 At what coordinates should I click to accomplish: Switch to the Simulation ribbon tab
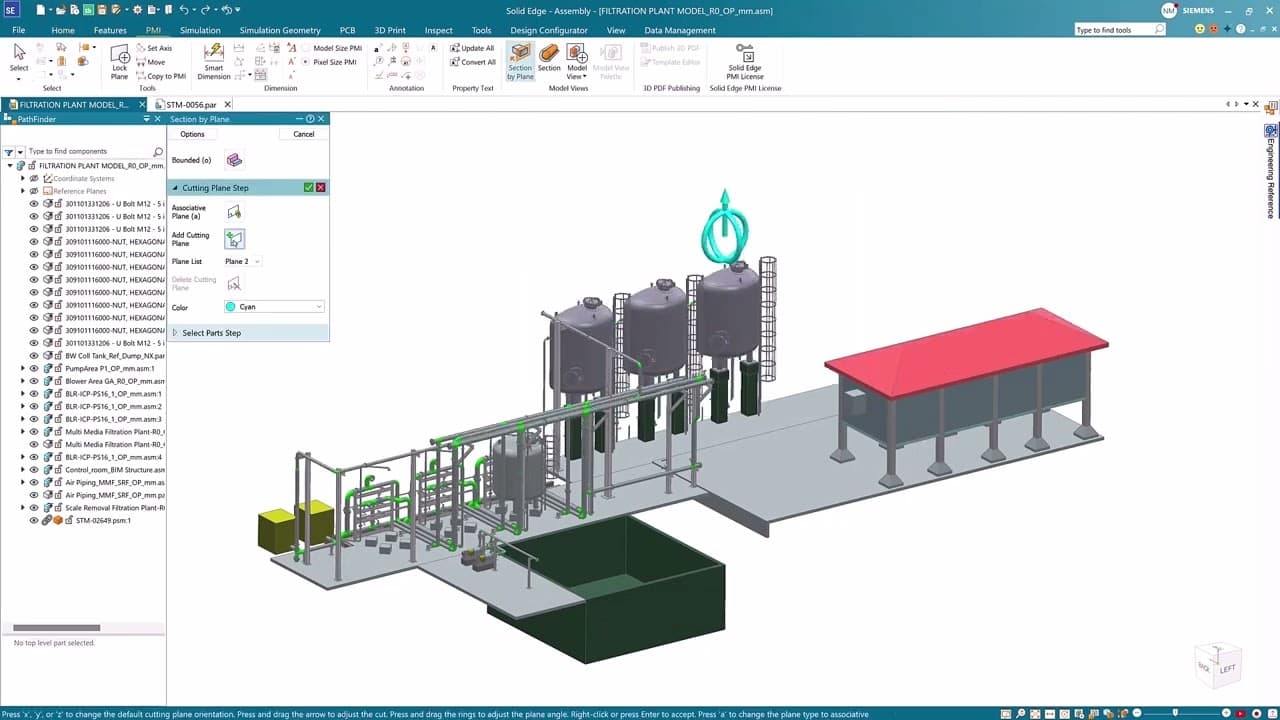click(200, 30)
